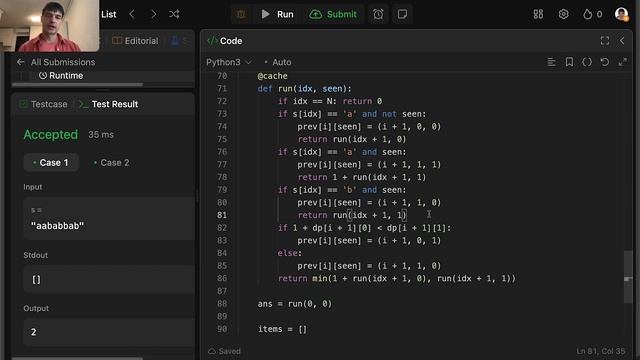Reset code with the undo arrow icon
The image size is (640, 360).
point(605,62)
